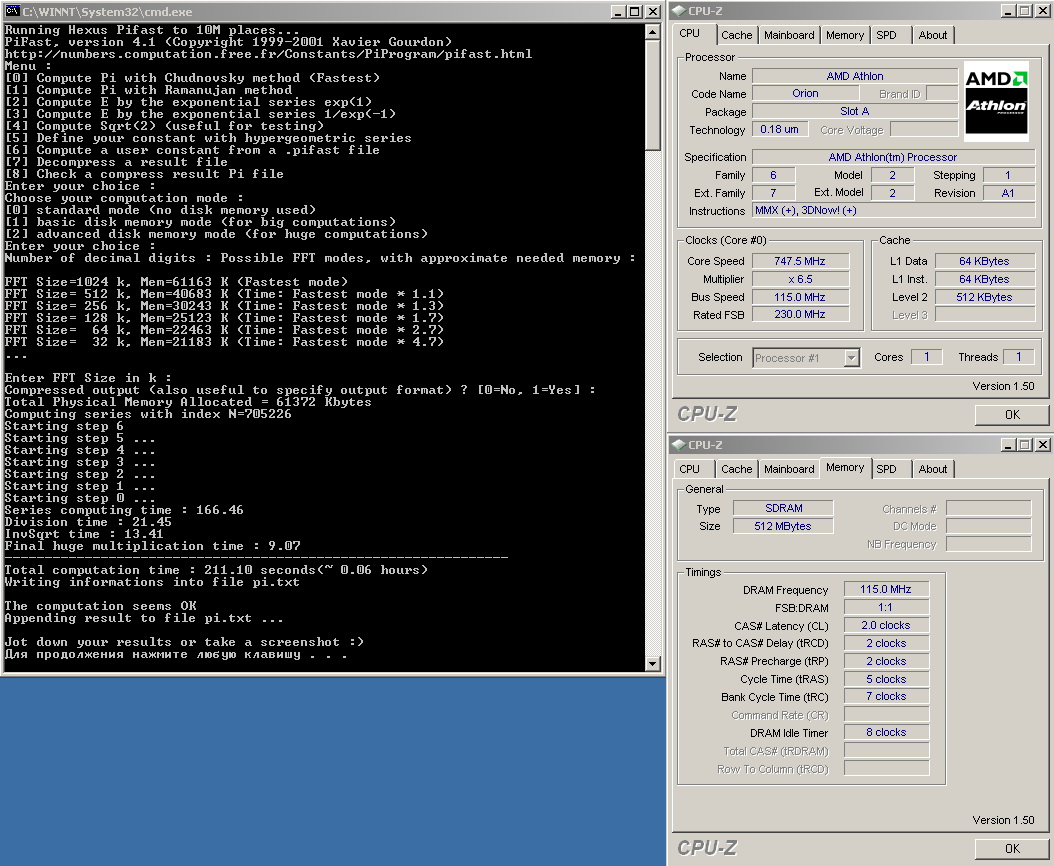Click the FSB:DRAM 1:1 value
1054x866 pixels.
pyautogui.click(x=886, y=607)
